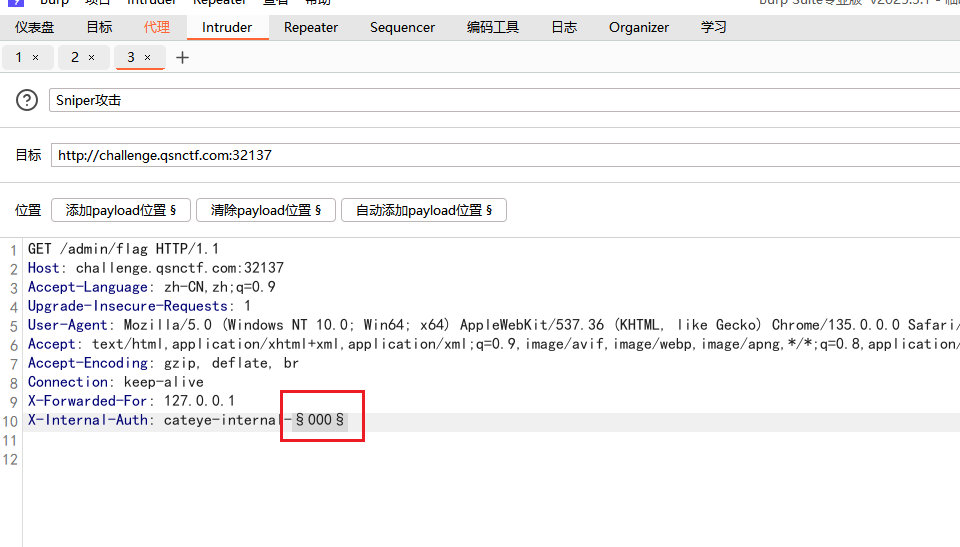
Task: Click the Accept-Language header line
Action: (152, 287)
